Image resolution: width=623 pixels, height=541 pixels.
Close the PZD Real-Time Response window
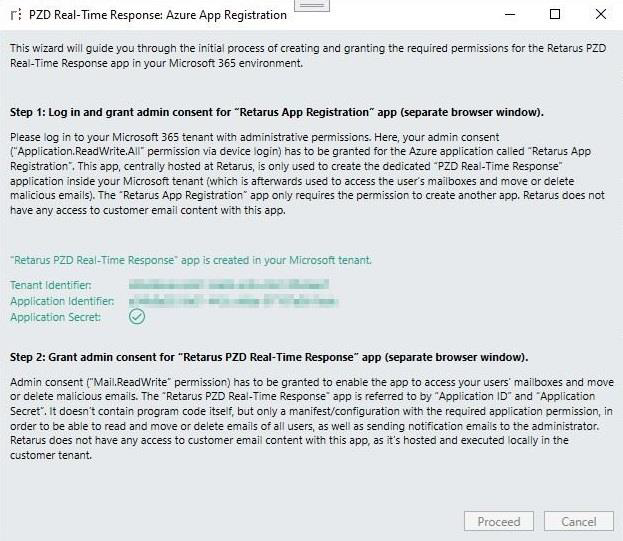click(x=600, y=15)
